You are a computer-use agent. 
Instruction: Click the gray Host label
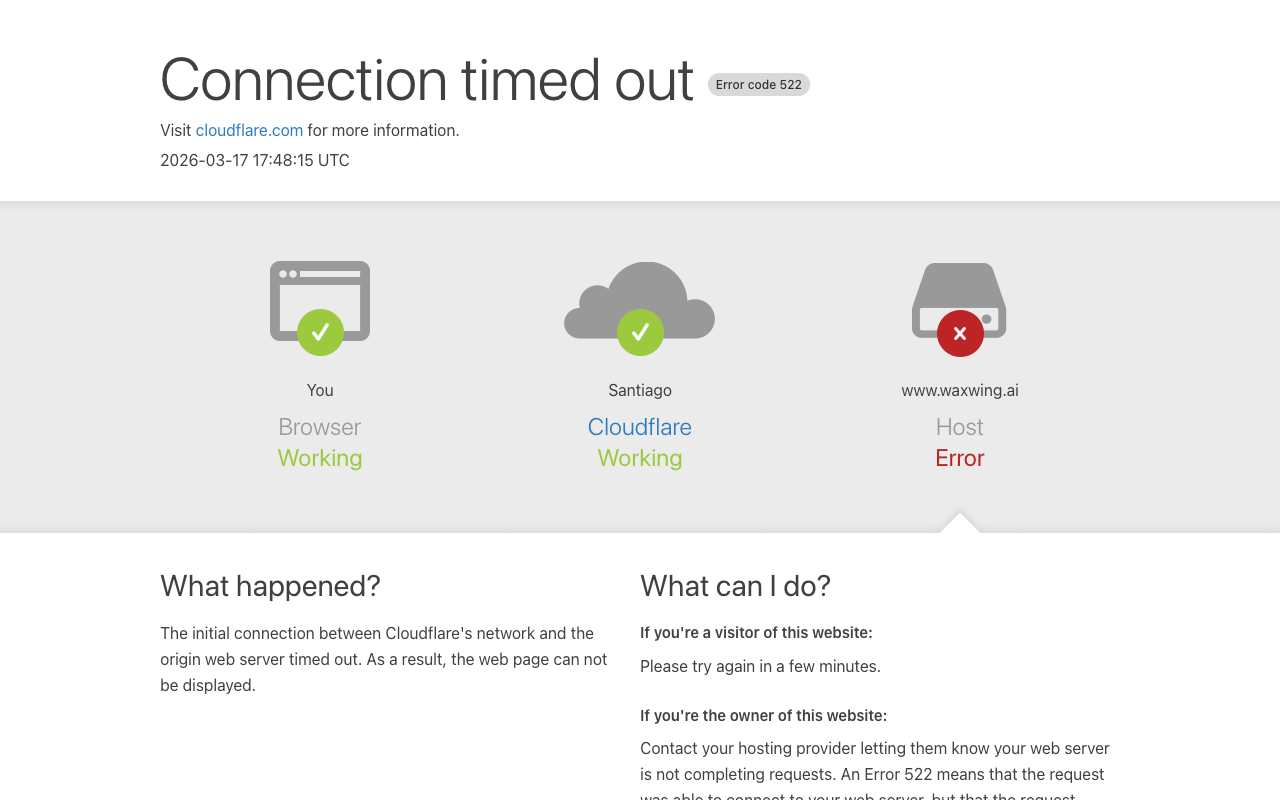pos(960,427)
